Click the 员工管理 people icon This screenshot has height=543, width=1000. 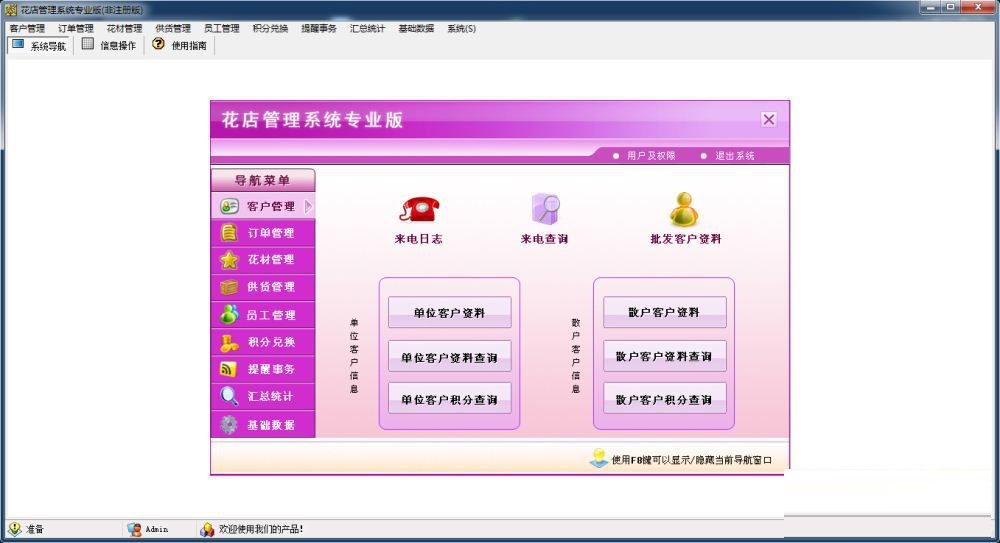pos(229,314)
